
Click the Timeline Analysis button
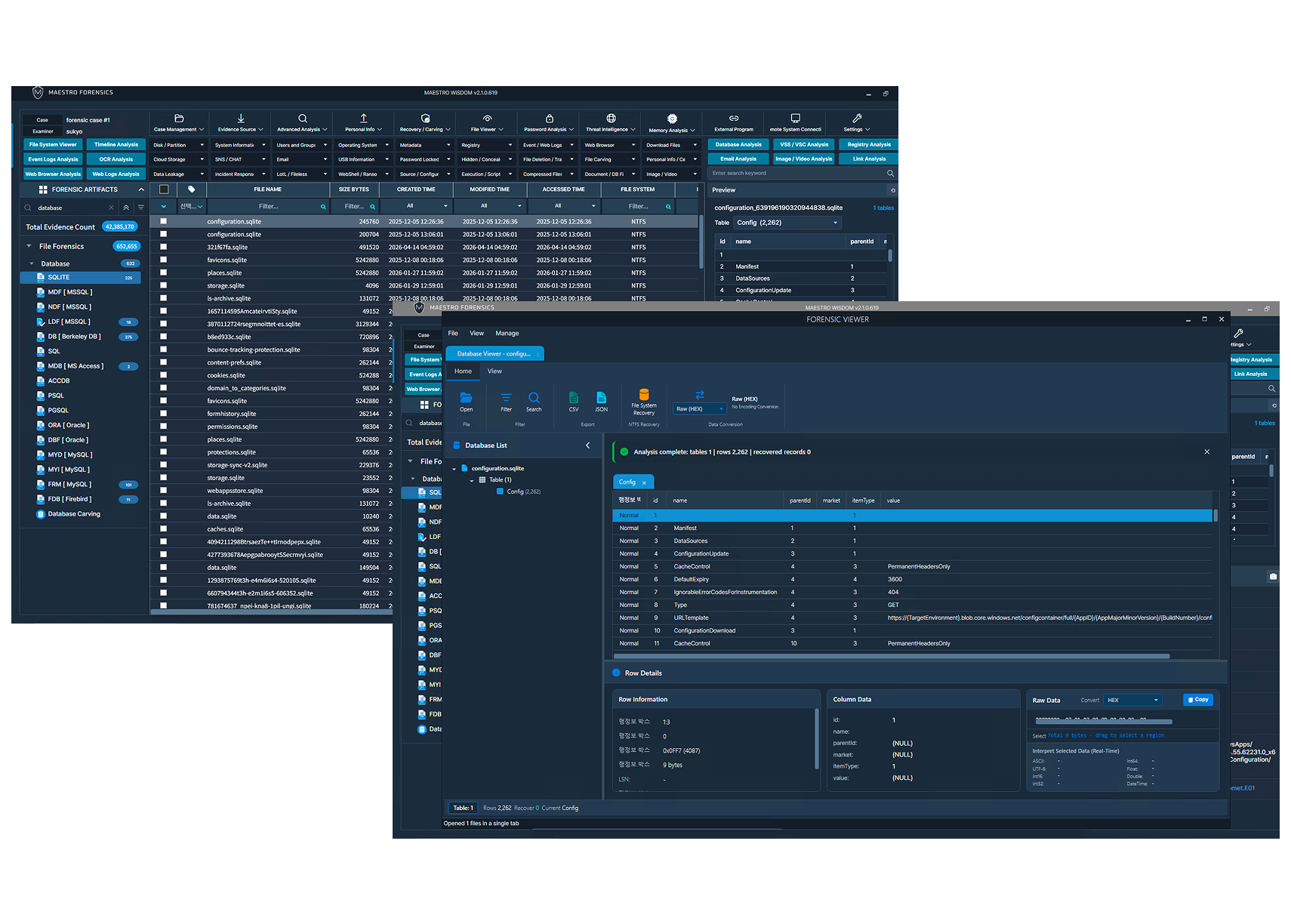pyautogui.click(x=116, y=144)
